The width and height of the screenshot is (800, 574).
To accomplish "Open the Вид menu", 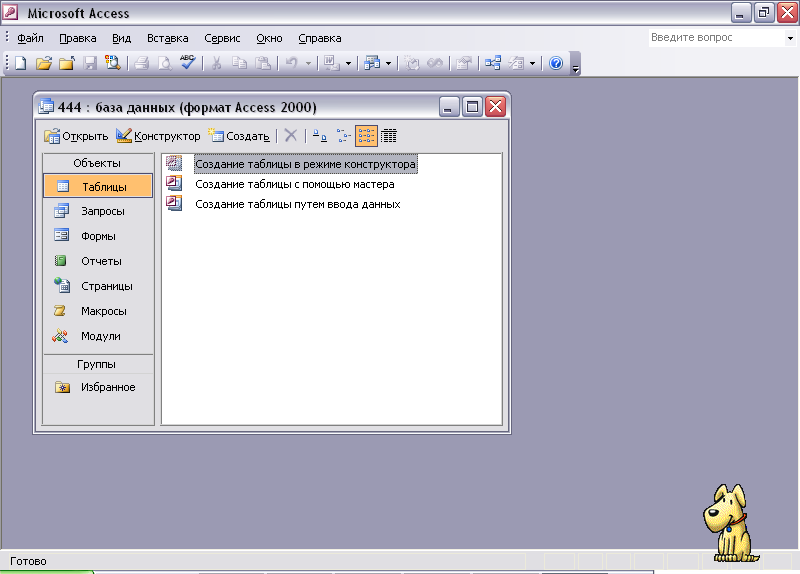I will pos(121,38).
